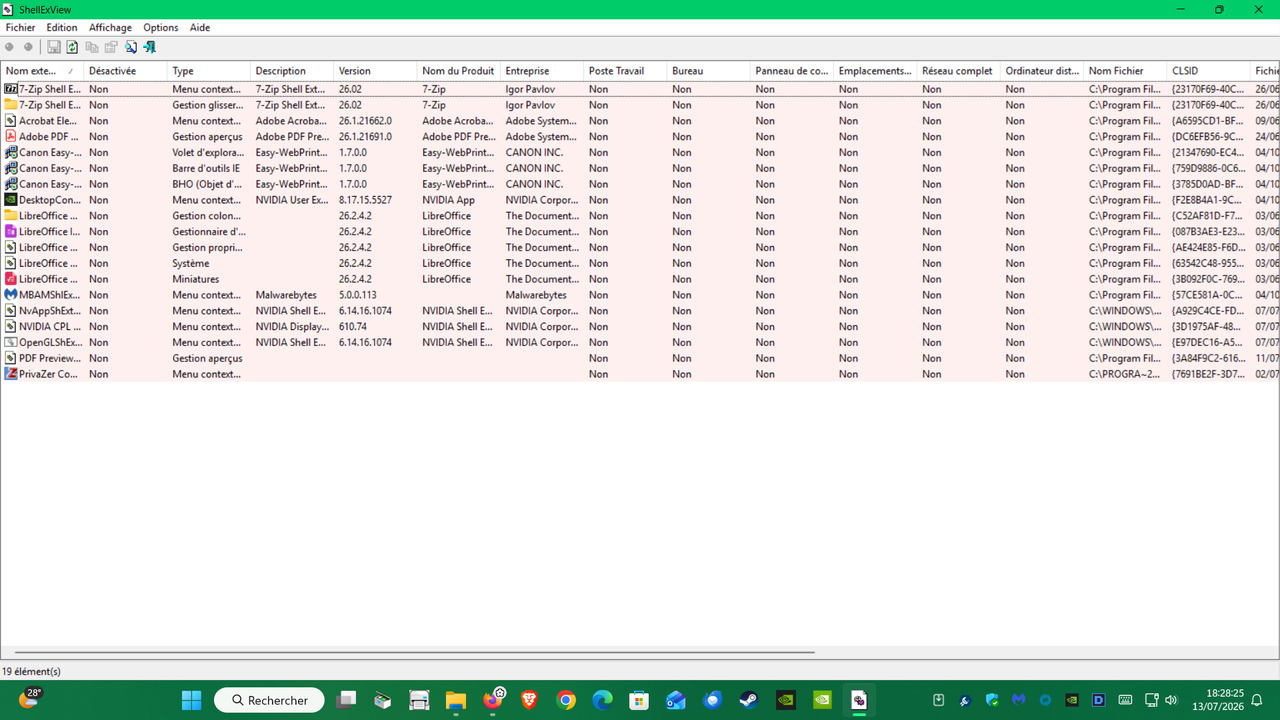Click the Exit toolbar icon
This screenshot has width=1280, height=720.
click(150, 47)
